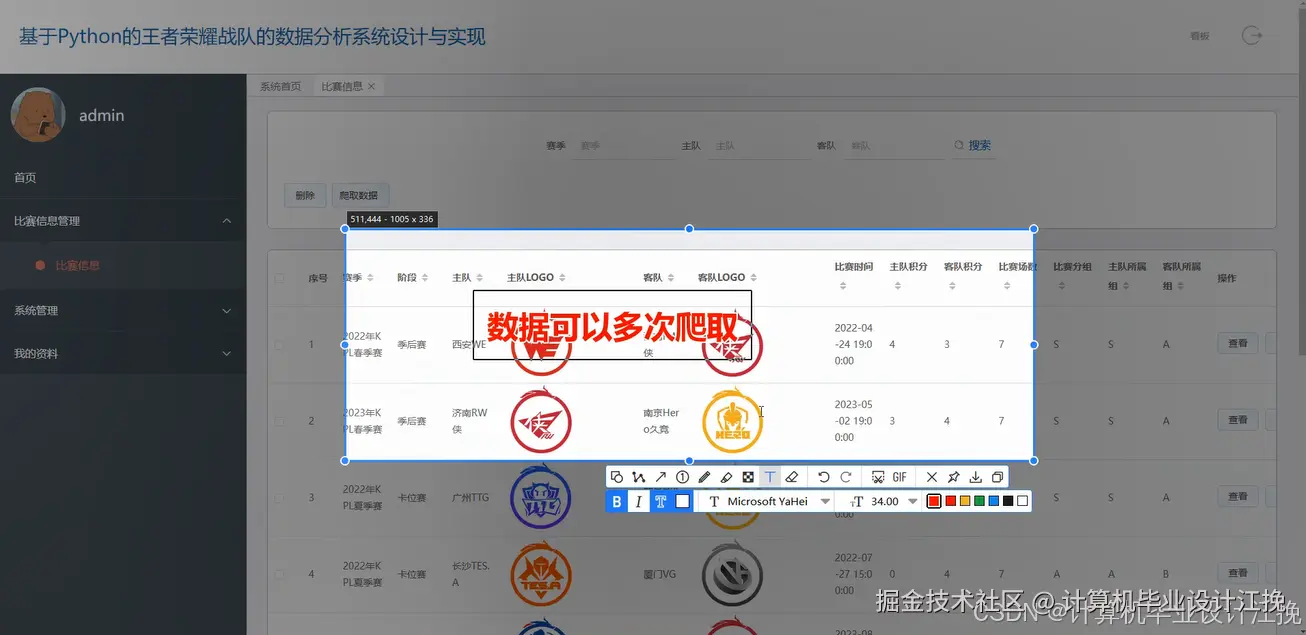Image resolution: width=1306 pixels, height=635 pixels.
Task: Select the mosaic blur tool
Action: click(748, 477)
